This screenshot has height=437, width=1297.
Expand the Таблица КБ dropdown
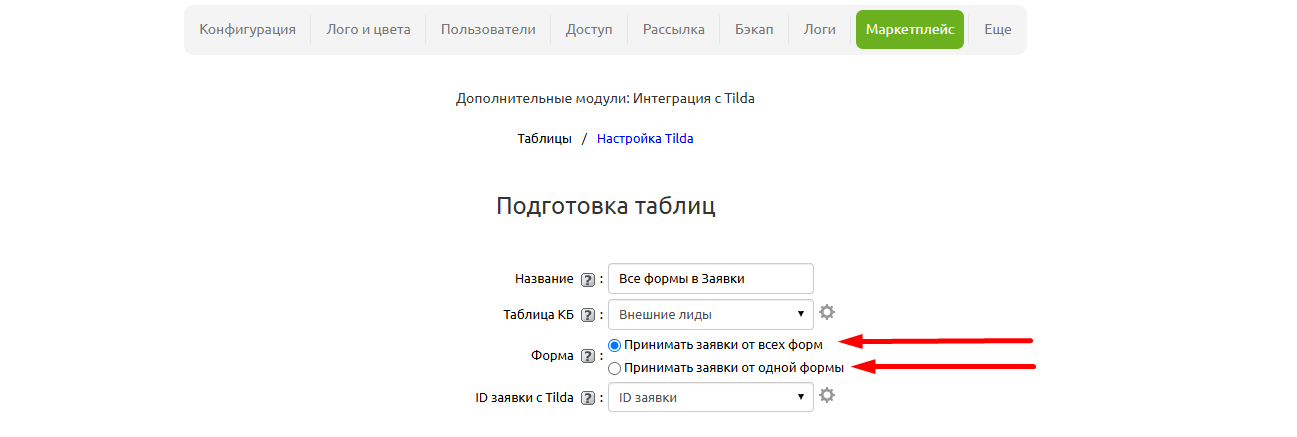point(710,314)
